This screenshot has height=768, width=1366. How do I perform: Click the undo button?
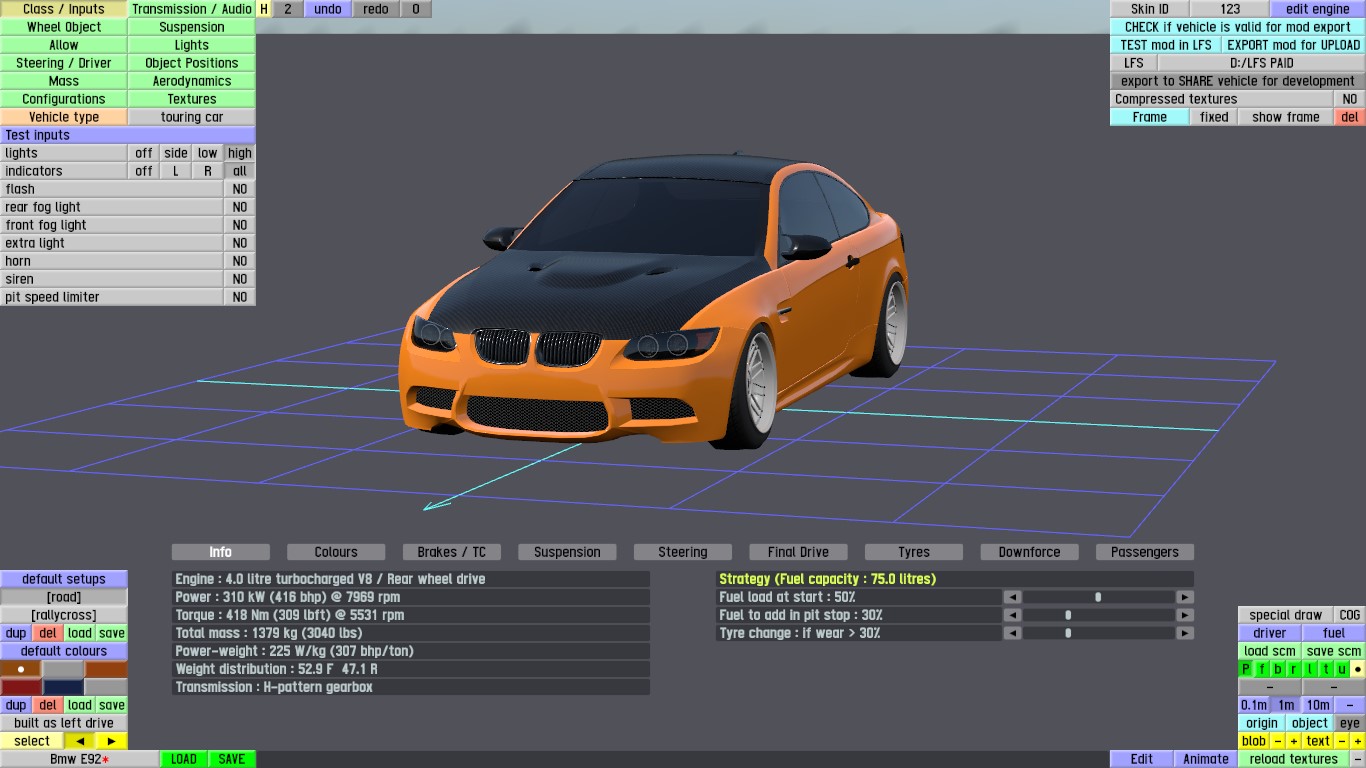point(328,9)
